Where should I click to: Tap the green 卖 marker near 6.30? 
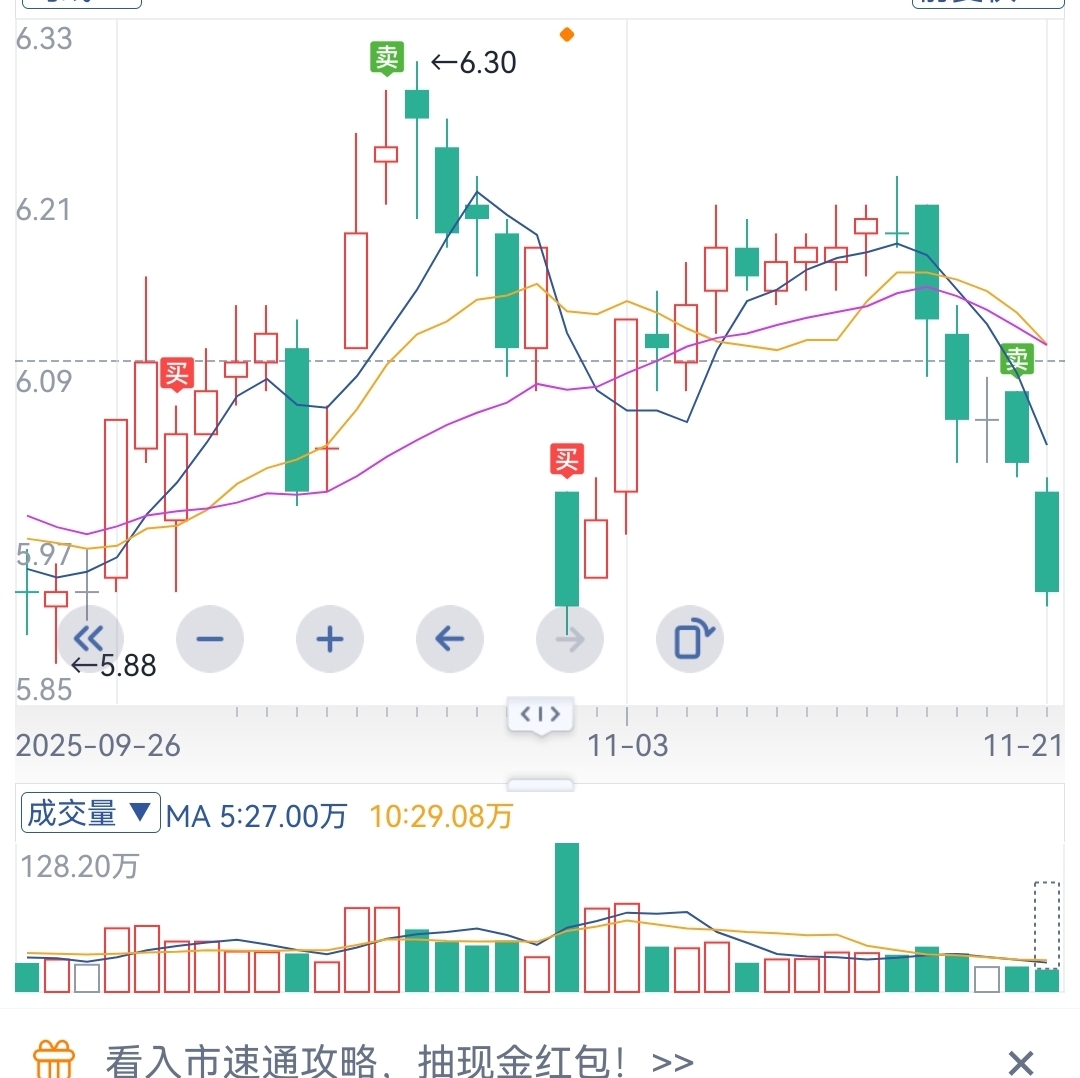tap(386, 58)
